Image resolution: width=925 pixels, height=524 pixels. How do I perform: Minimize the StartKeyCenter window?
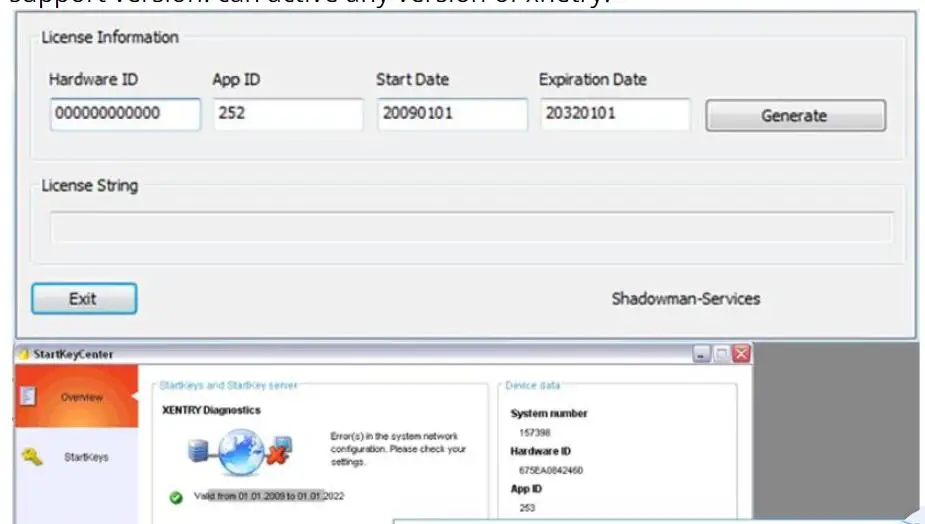click(701, 354)
